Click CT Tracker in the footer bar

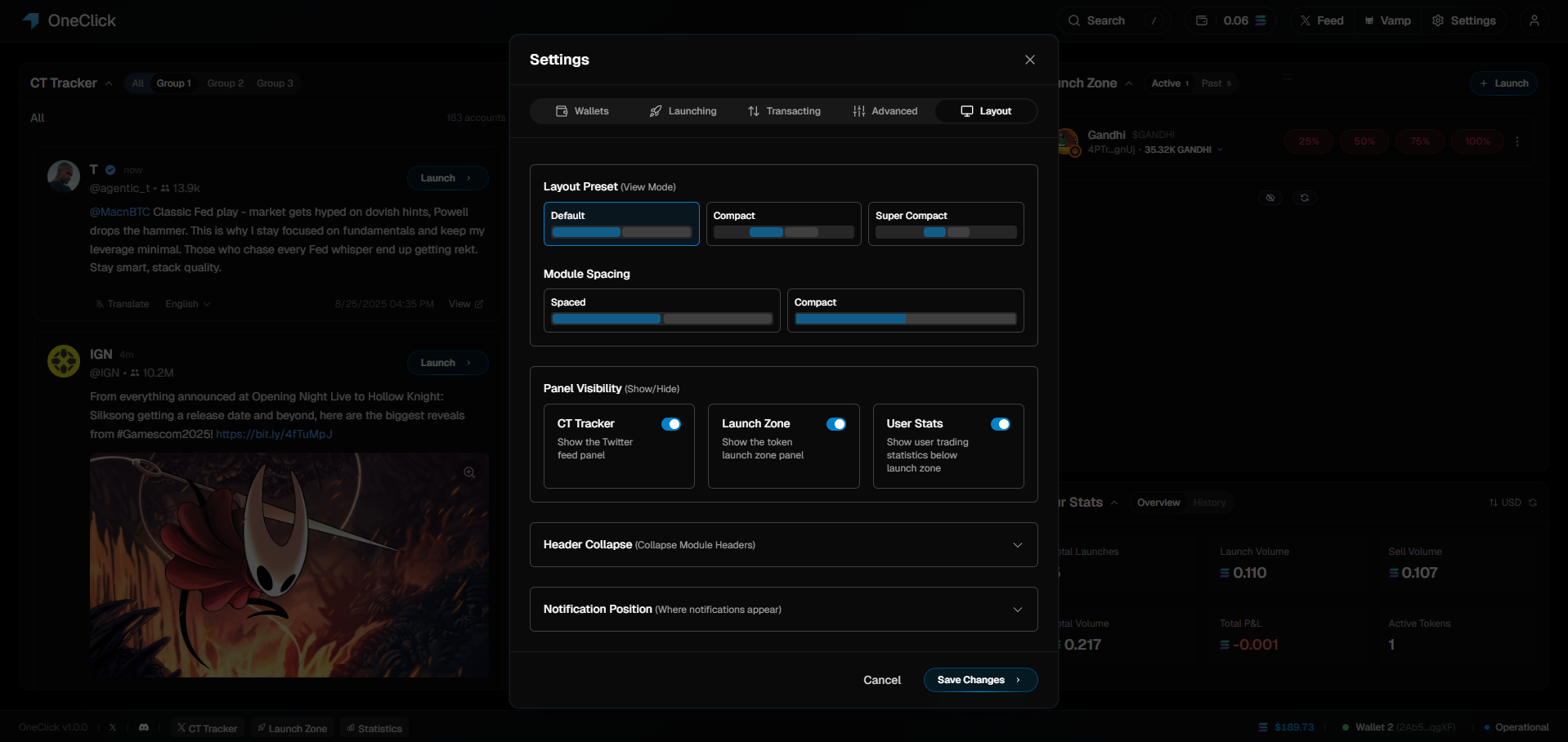207,728
